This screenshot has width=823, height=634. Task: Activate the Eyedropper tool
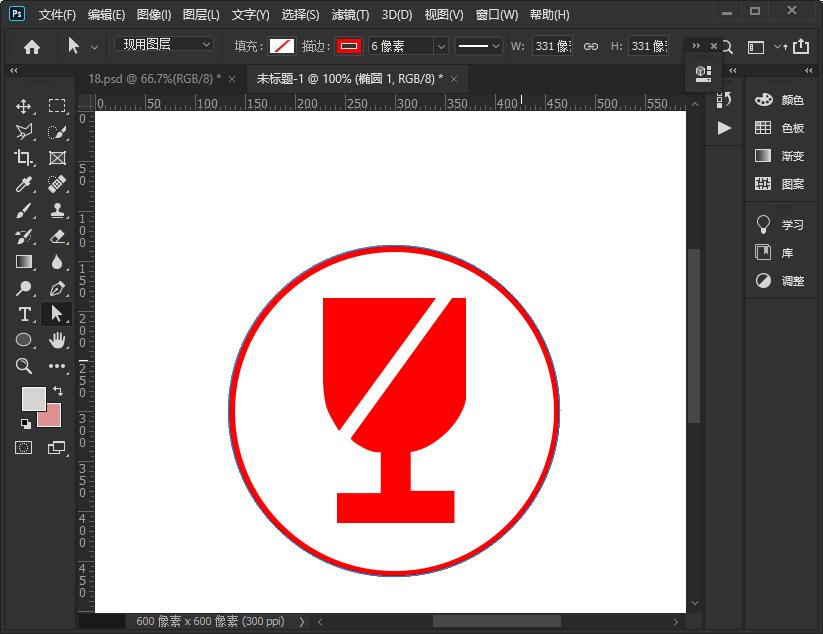coord(24,183)
